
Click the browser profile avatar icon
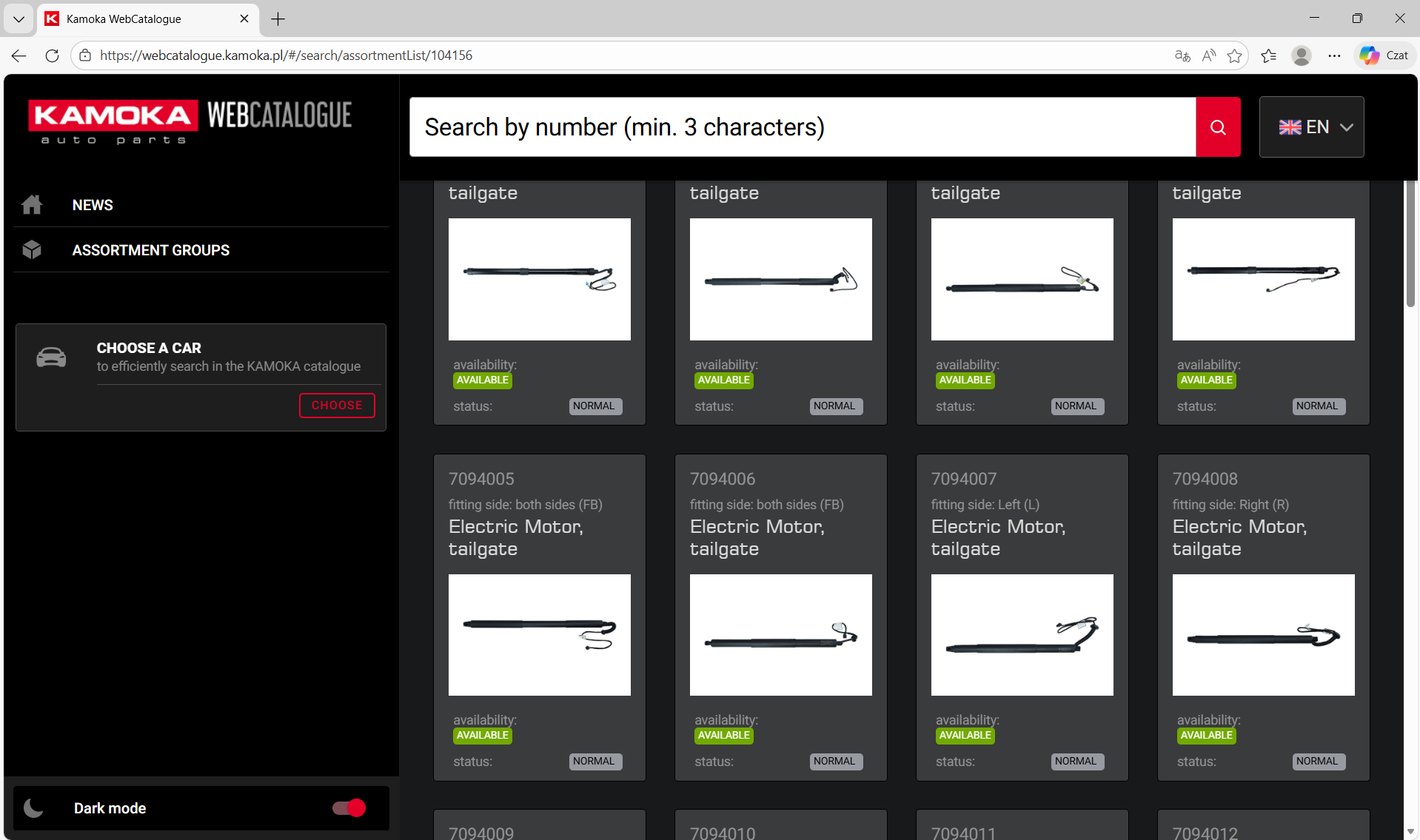[x=1301, y=56]
